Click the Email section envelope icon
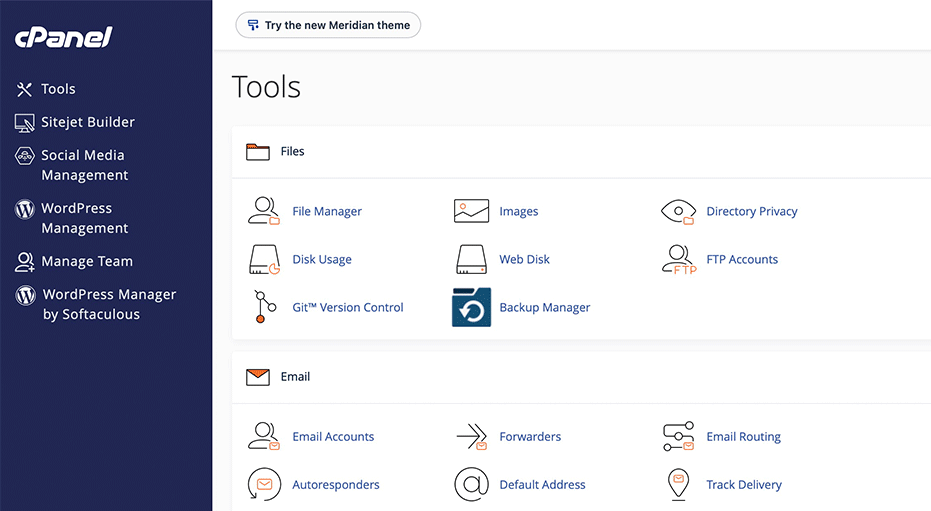 (258, 377)
